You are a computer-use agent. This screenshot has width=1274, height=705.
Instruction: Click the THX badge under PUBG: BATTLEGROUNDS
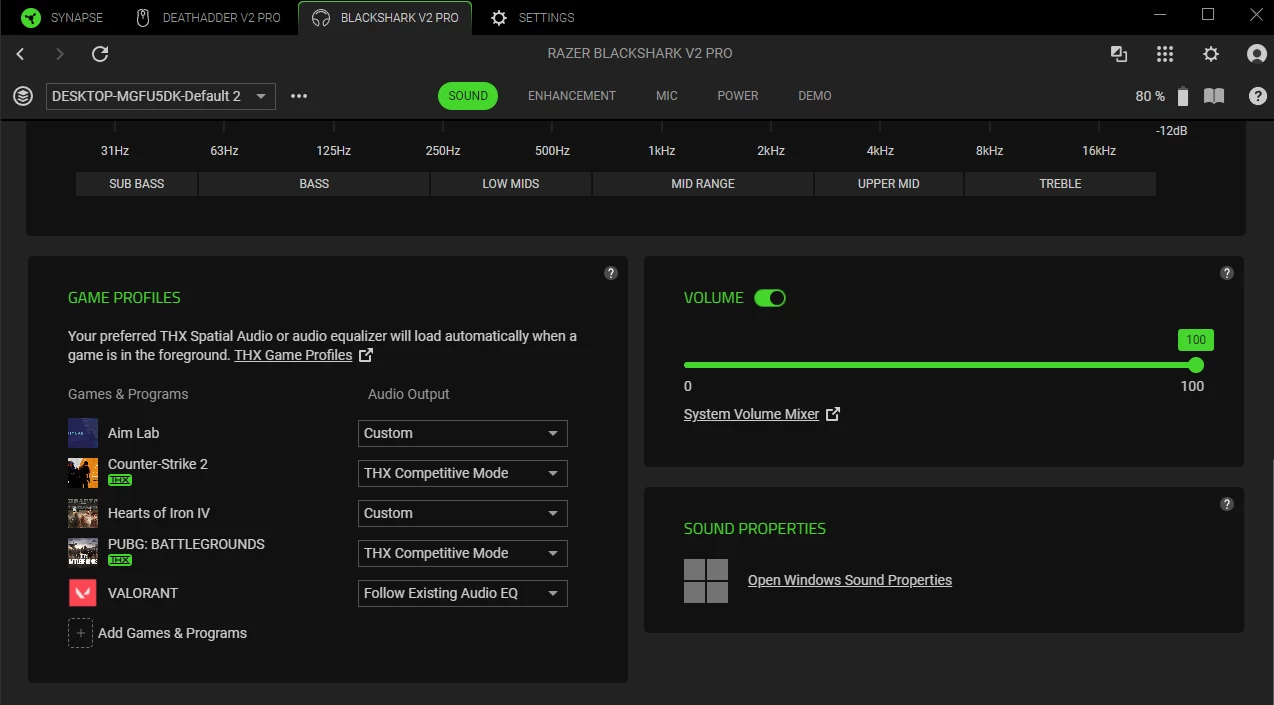[120, 560]
